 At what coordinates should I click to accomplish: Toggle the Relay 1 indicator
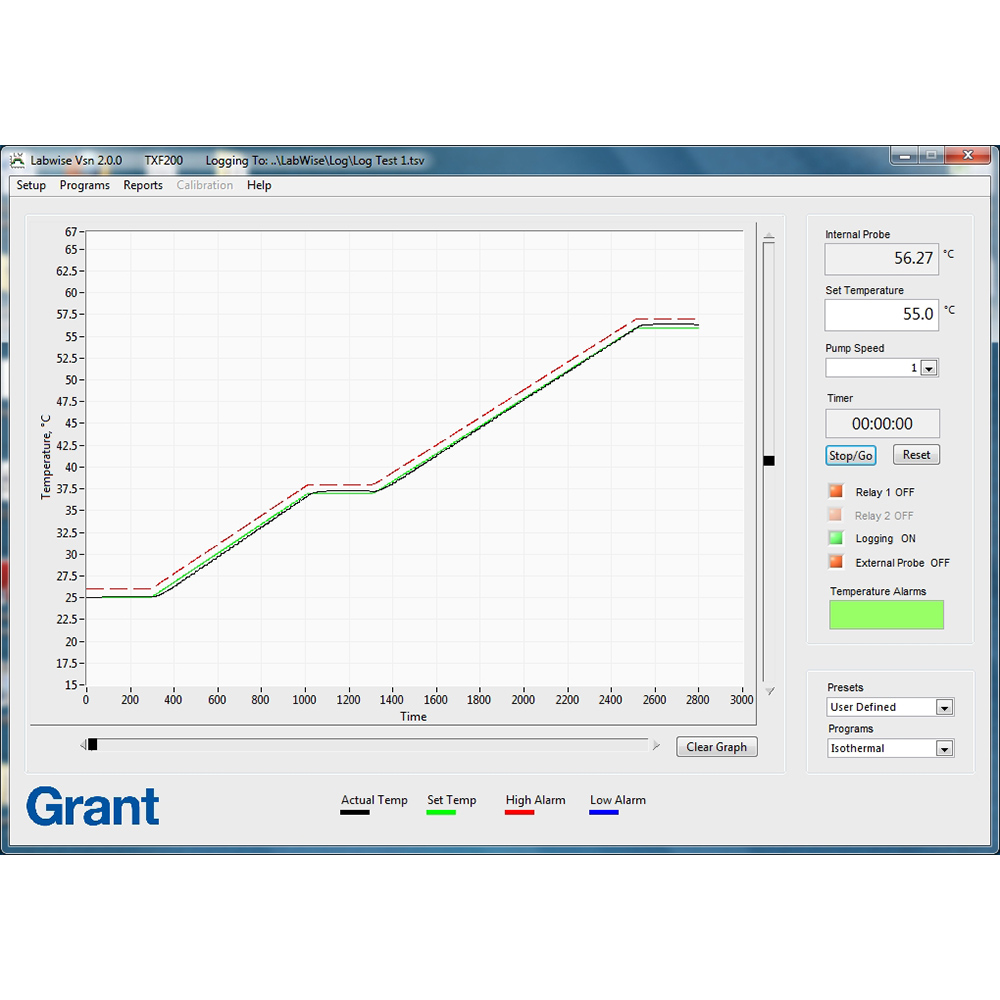(836, 491)
